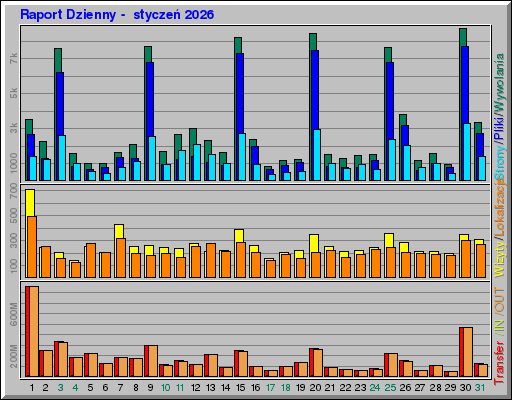Click the orange sites bar for day 15

[x=241, y=260]
